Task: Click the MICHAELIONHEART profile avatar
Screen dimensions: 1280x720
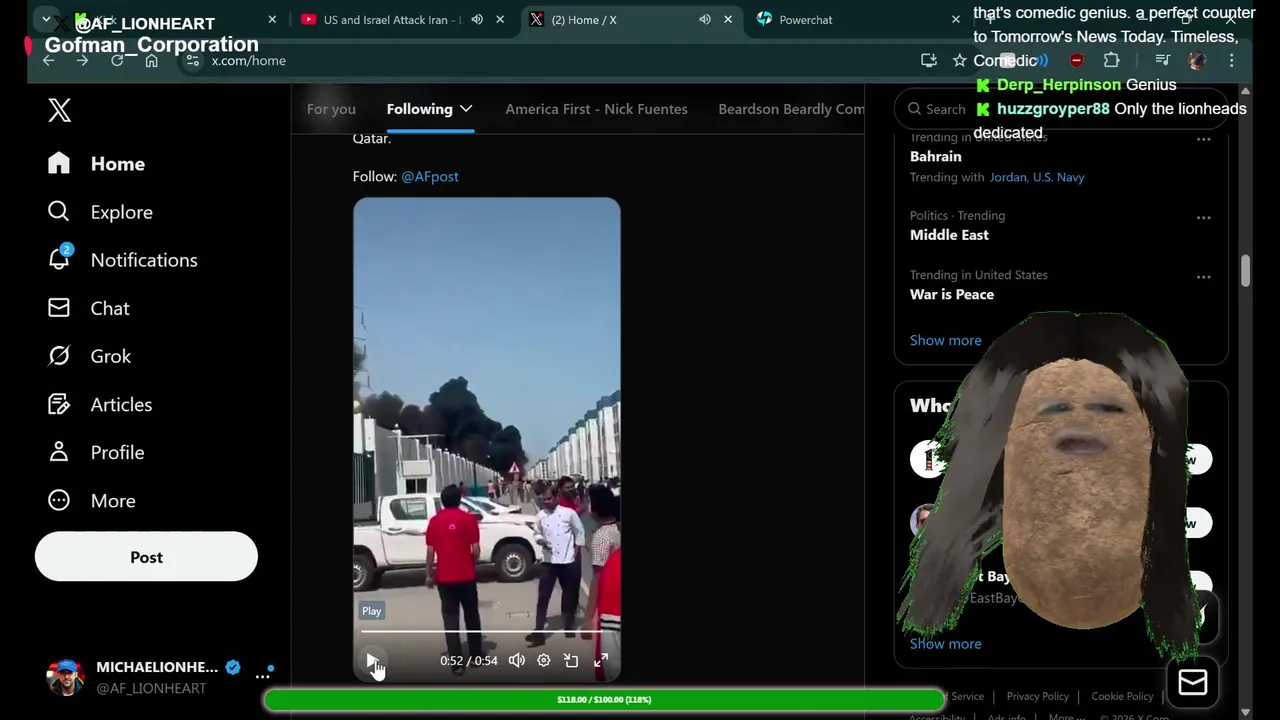Action: 66,677
